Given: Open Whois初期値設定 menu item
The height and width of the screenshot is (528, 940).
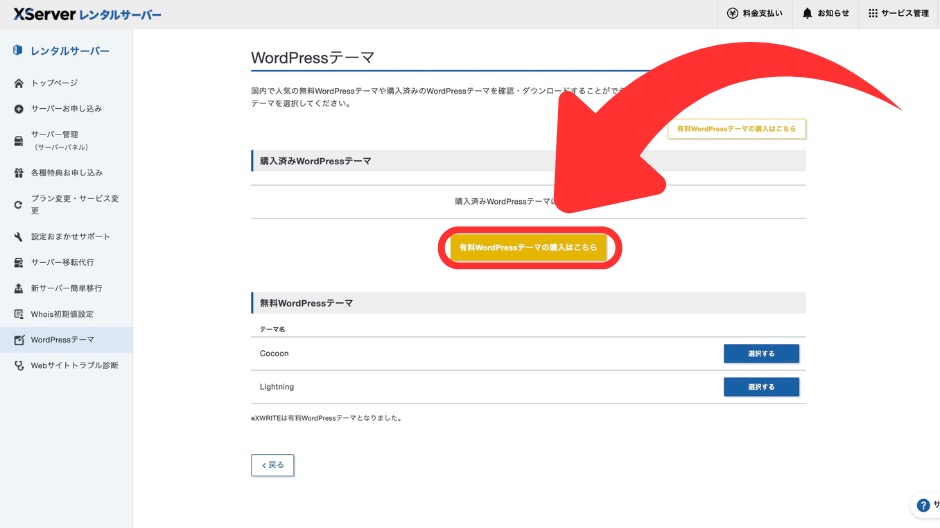Looking at the screenshot, I should coord(62,314).
